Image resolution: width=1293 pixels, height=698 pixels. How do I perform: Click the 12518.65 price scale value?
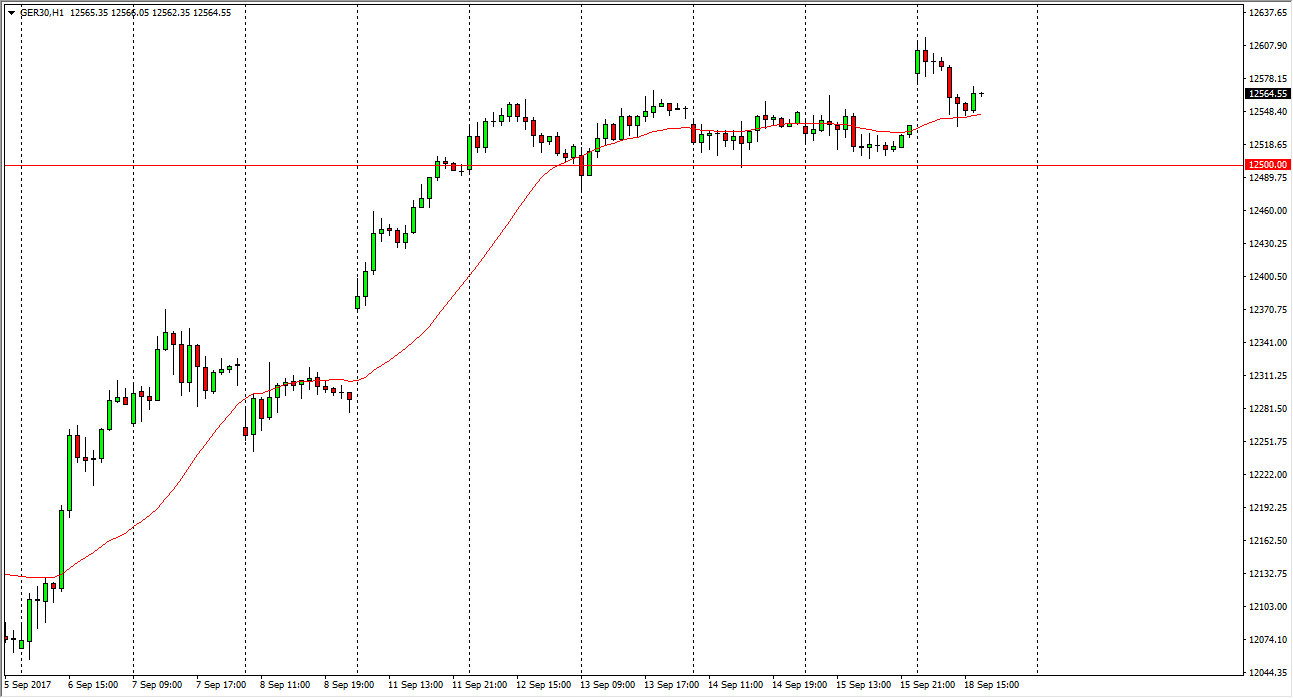(x=1267, y=145)
